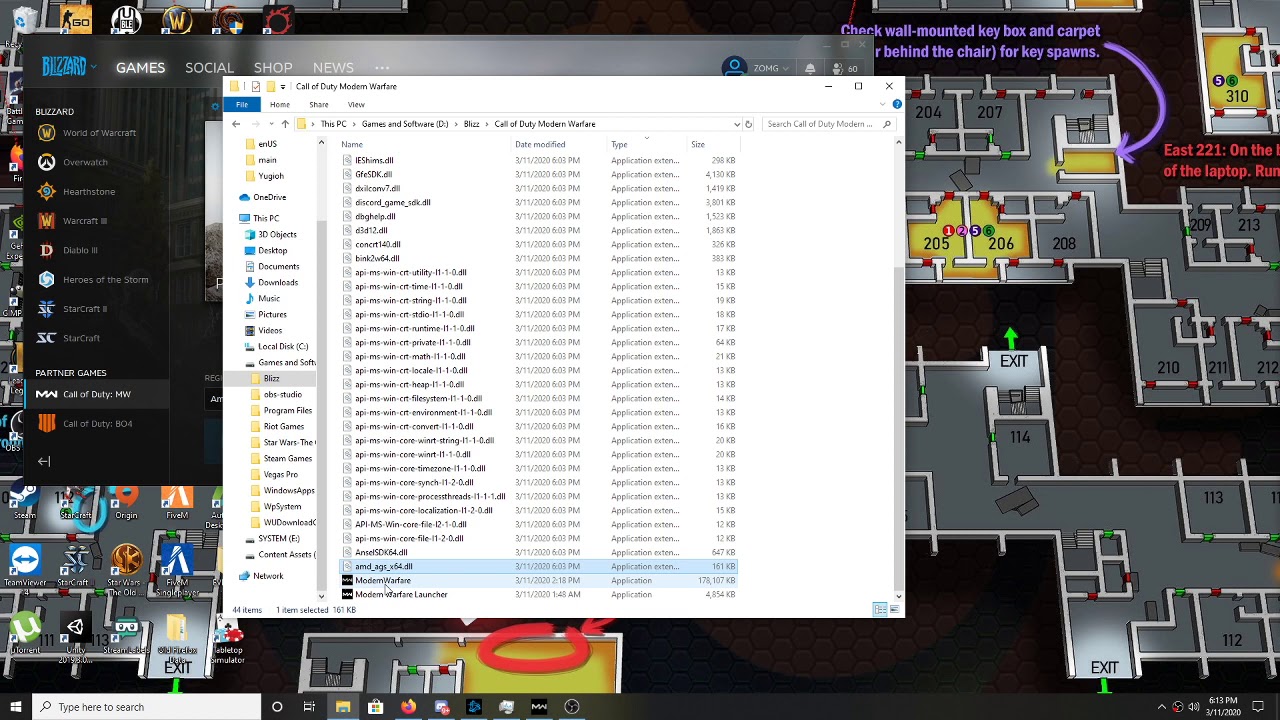Click the Properties quick access toolbar icon

[x=255, y=86]
